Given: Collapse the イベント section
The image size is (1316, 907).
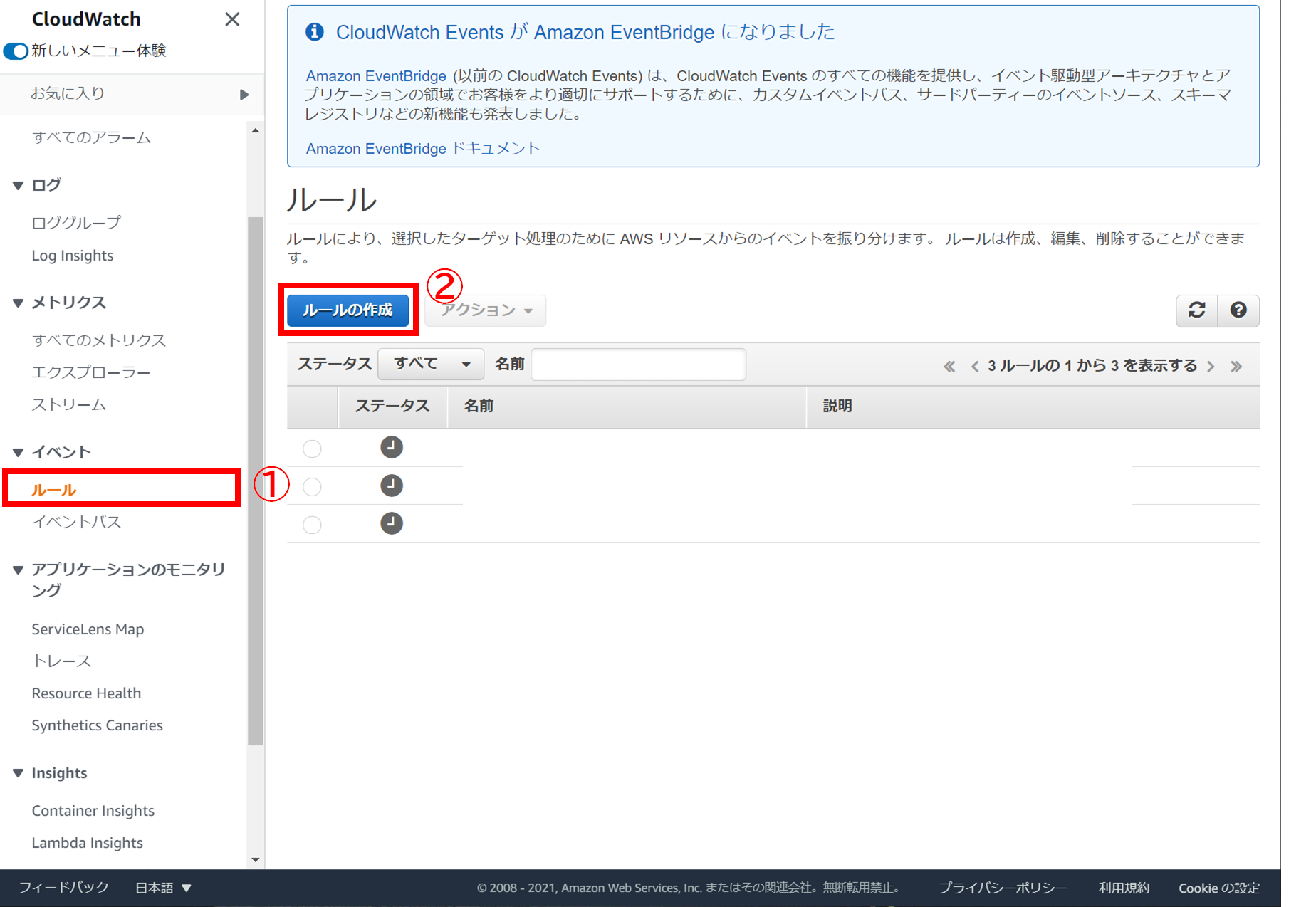Looking at the screenshot, I should 19,452.
